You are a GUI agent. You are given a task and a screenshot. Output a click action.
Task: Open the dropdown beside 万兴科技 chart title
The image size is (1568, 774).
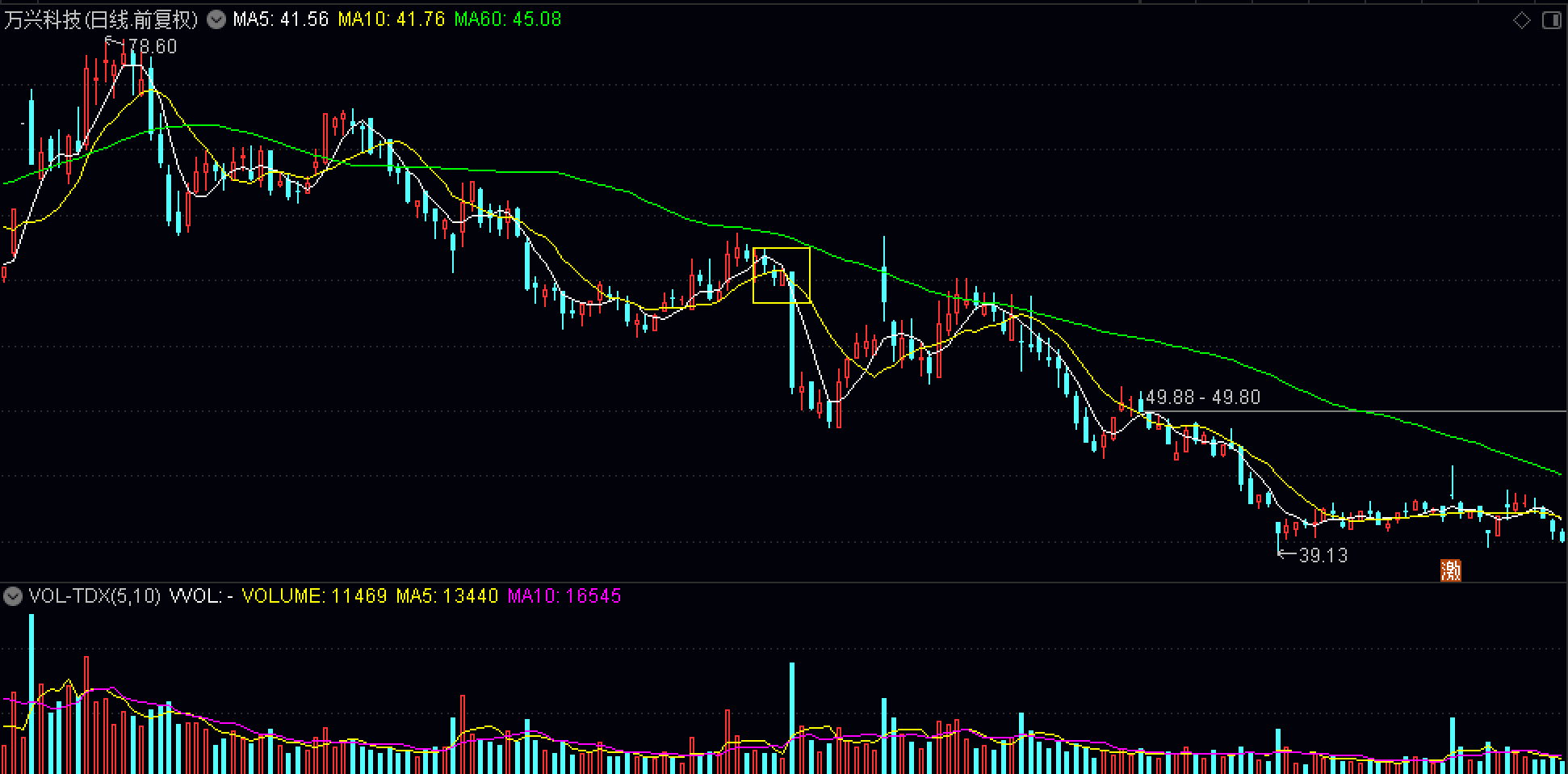click(x=216, y=19)
